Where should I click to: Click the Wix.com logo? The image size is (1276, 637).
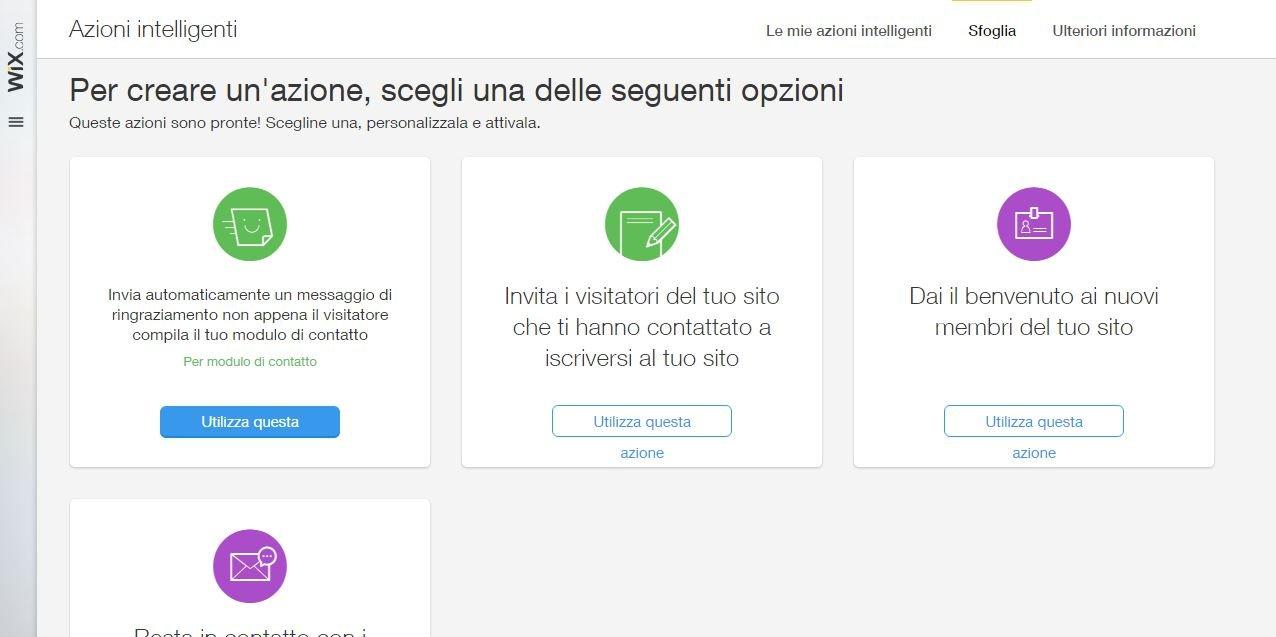click(16, 57)
